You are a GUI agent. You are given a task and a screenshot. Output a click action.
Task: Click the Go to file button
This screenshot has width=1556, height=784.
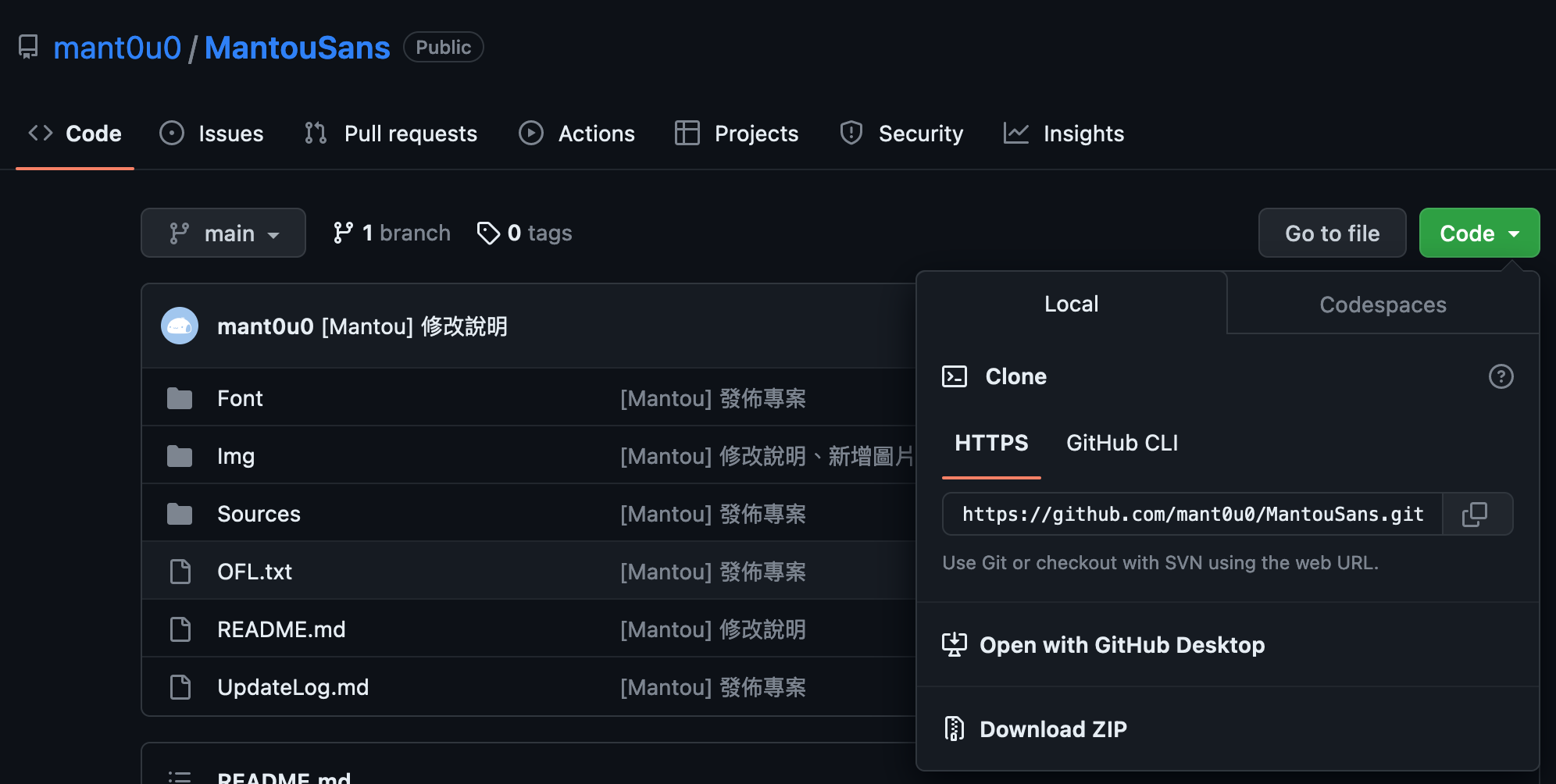1332,233
